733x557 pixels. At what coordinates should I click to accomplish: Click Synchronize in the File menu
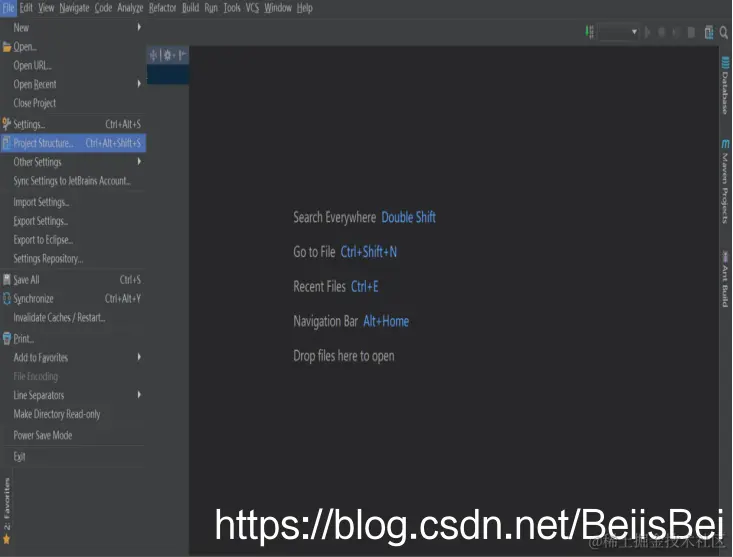point(73,299)
